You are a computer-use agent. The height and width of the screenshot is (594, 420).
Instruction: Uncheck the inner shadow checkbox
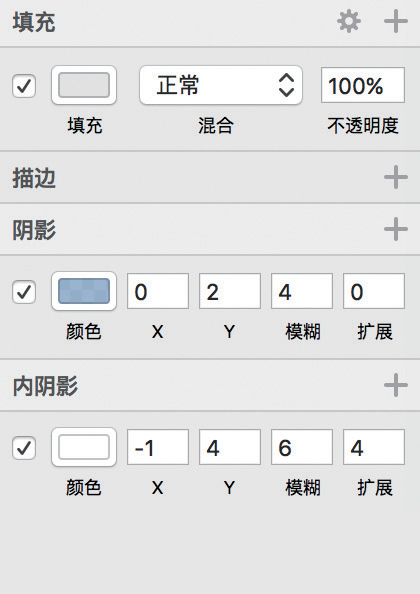click(24, 448)
